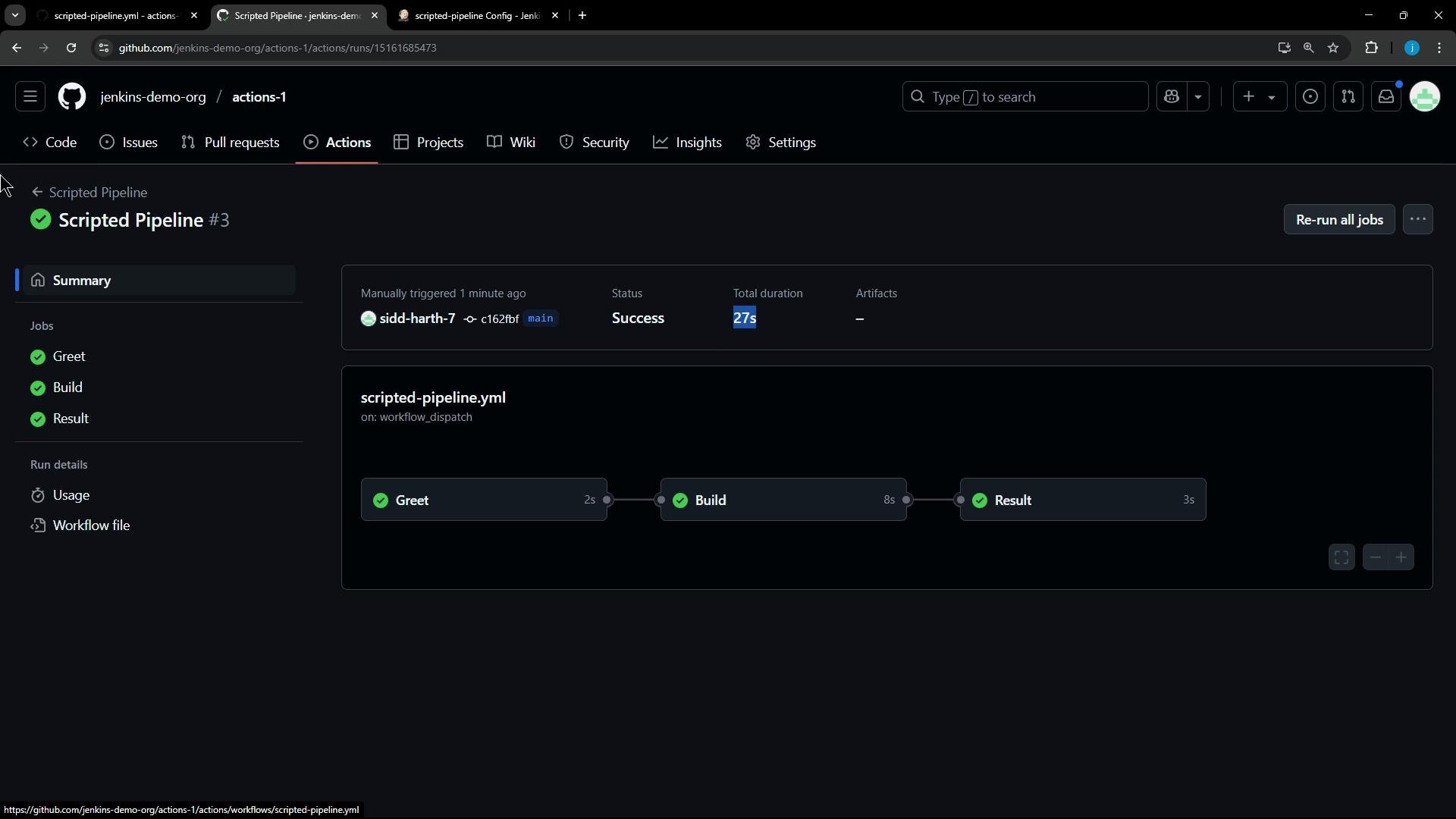Viewport: 1456px width, 819px height.
Task: Go back in the browser
Action: click(17, 48)
